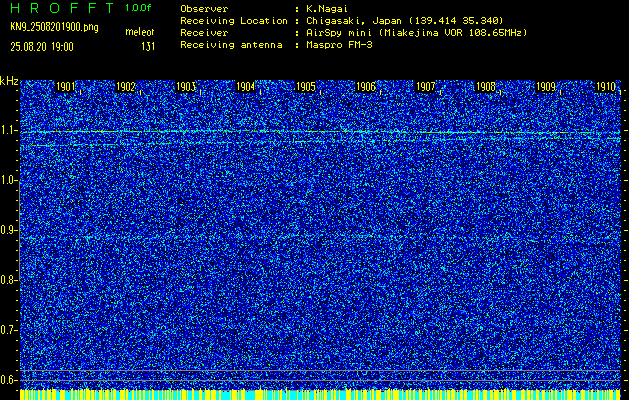Screen dimensions: 629x400
Task: Click the 0.9 frequency axis label
Action: pos(7,230)
